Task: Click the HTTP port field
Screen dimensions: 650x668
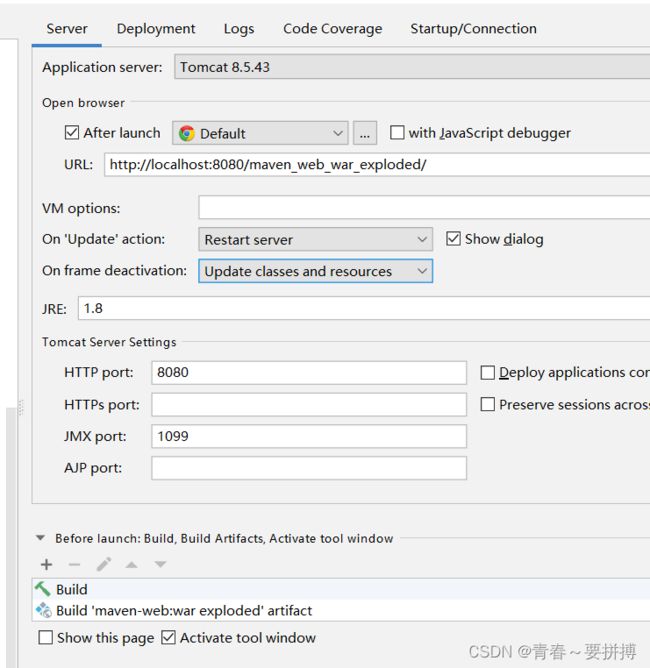Action: coord(309,372)
